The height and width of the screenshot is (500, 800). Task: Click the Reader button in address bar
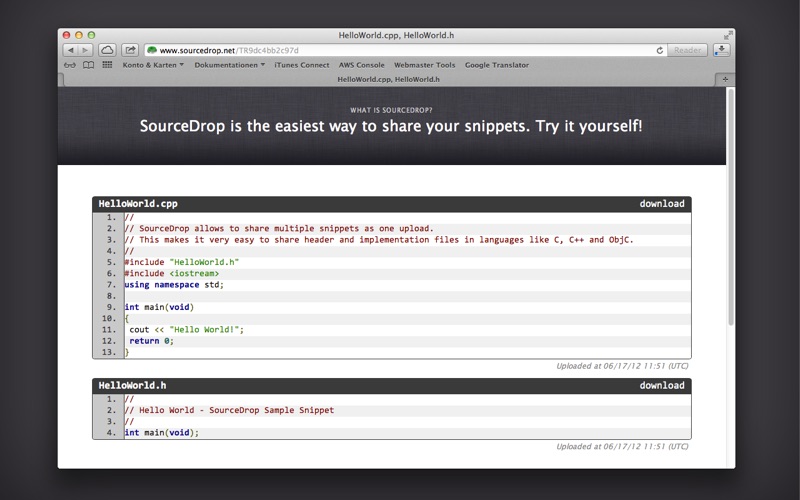(688, 50)
